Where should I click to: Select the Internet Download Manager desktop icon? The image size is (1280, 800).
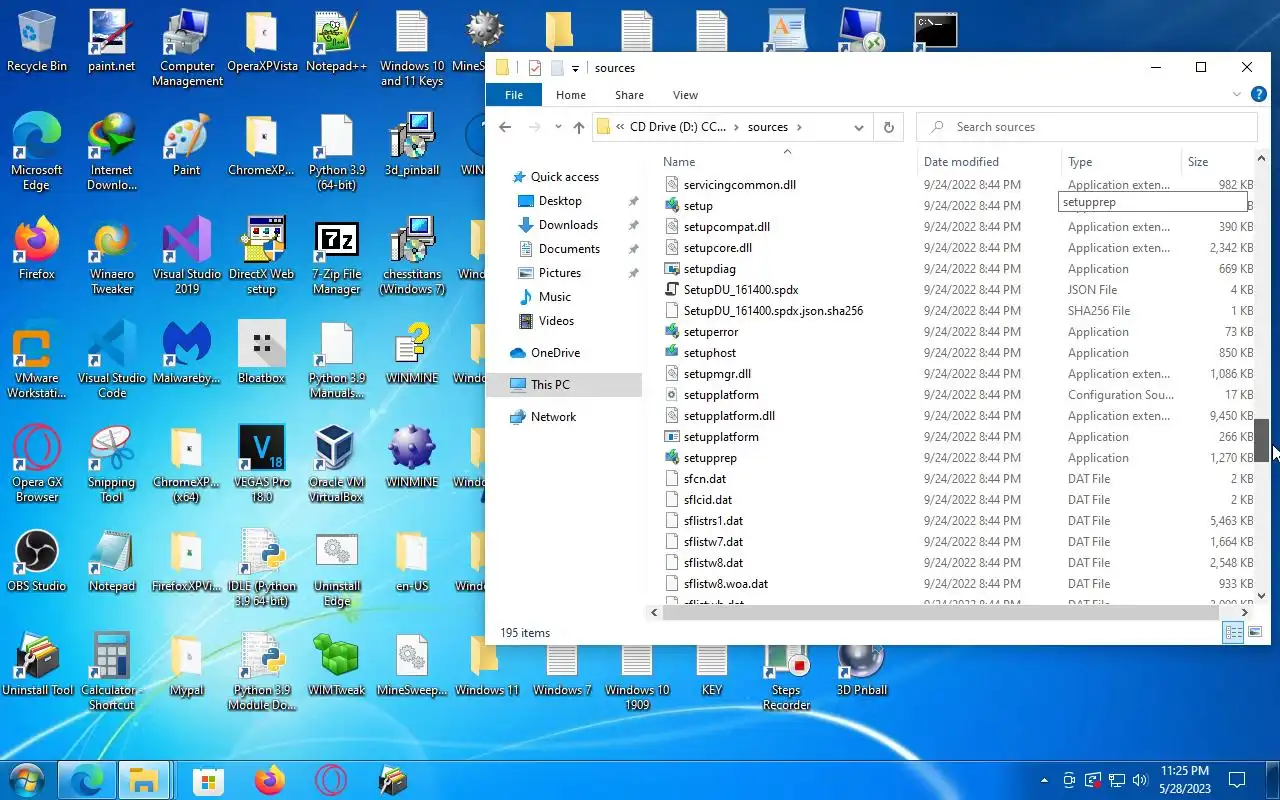click(112, 152)
